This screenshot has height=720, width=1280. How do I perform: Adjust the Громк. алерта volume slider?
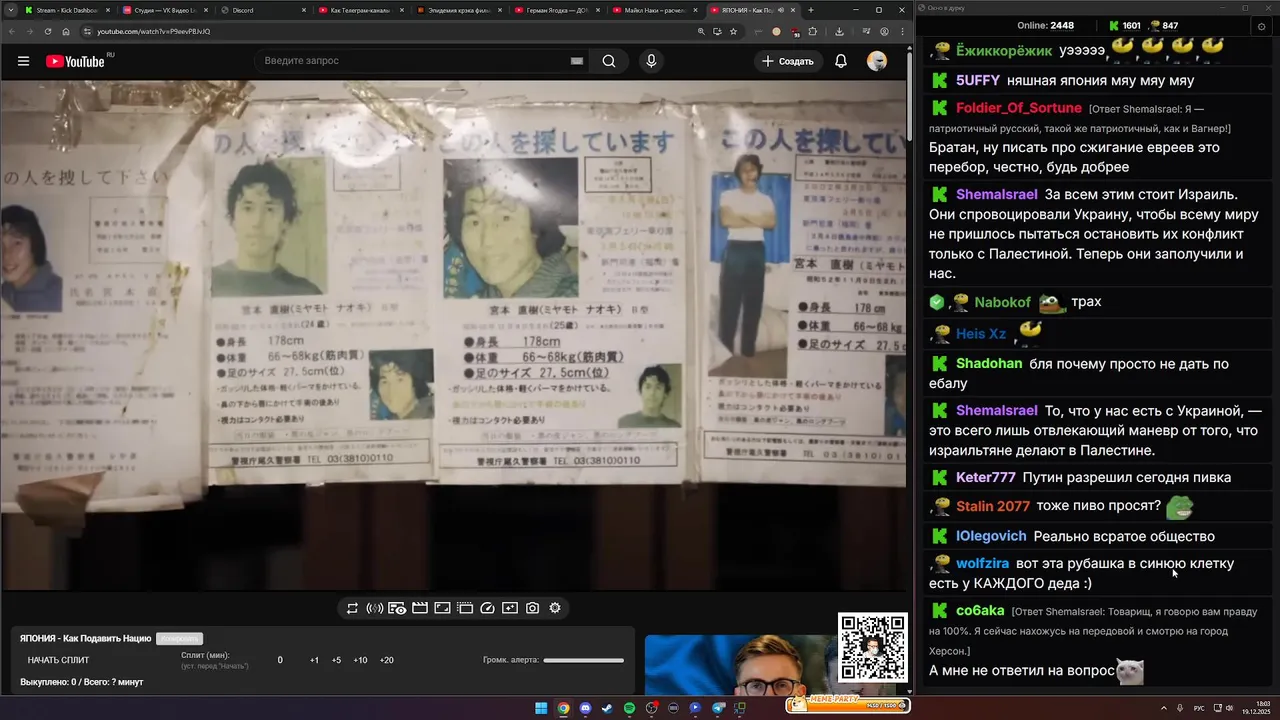tap(584, 660)
